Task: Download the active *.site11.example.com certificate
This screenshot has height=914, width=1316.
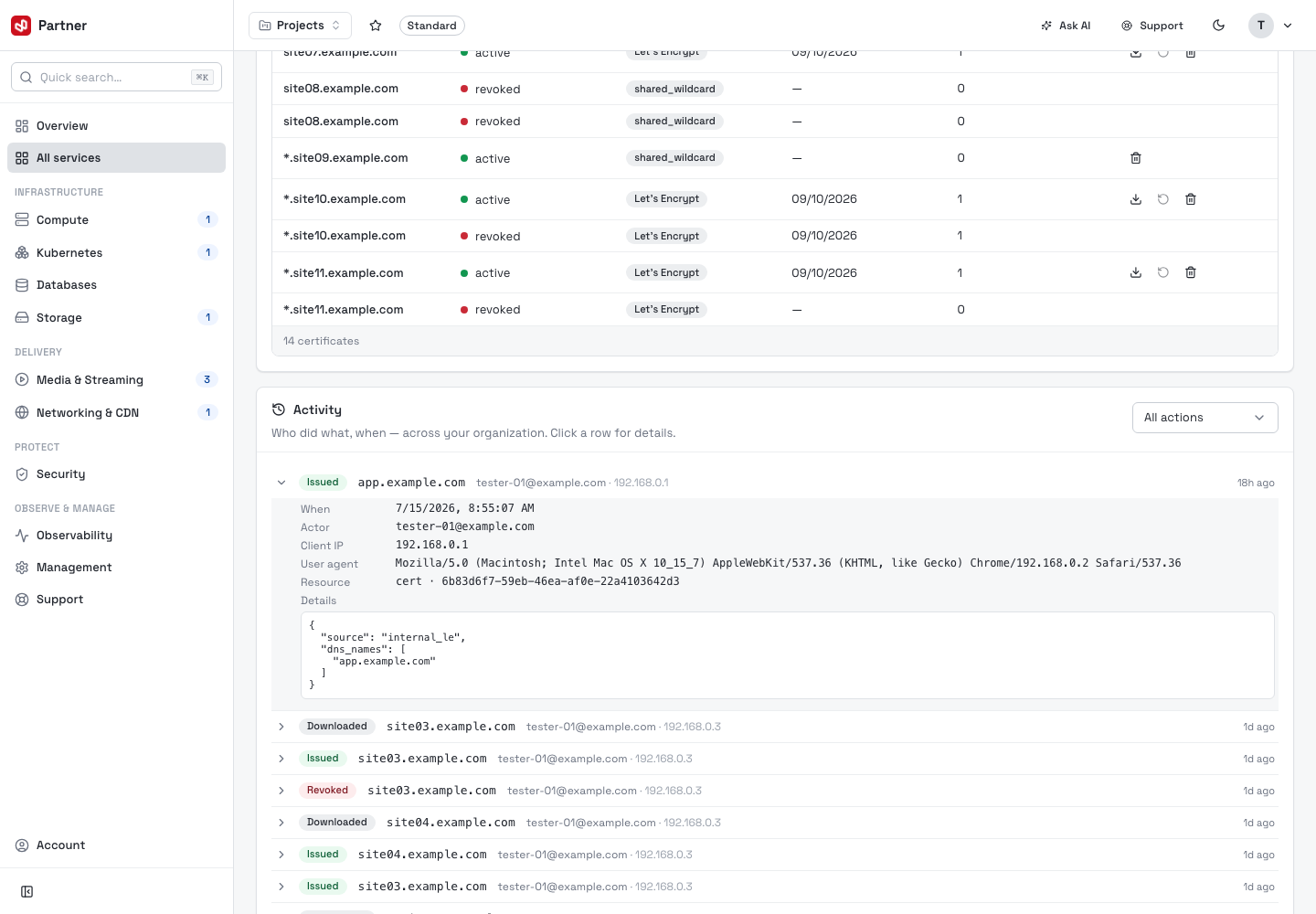Action: 1136,272
